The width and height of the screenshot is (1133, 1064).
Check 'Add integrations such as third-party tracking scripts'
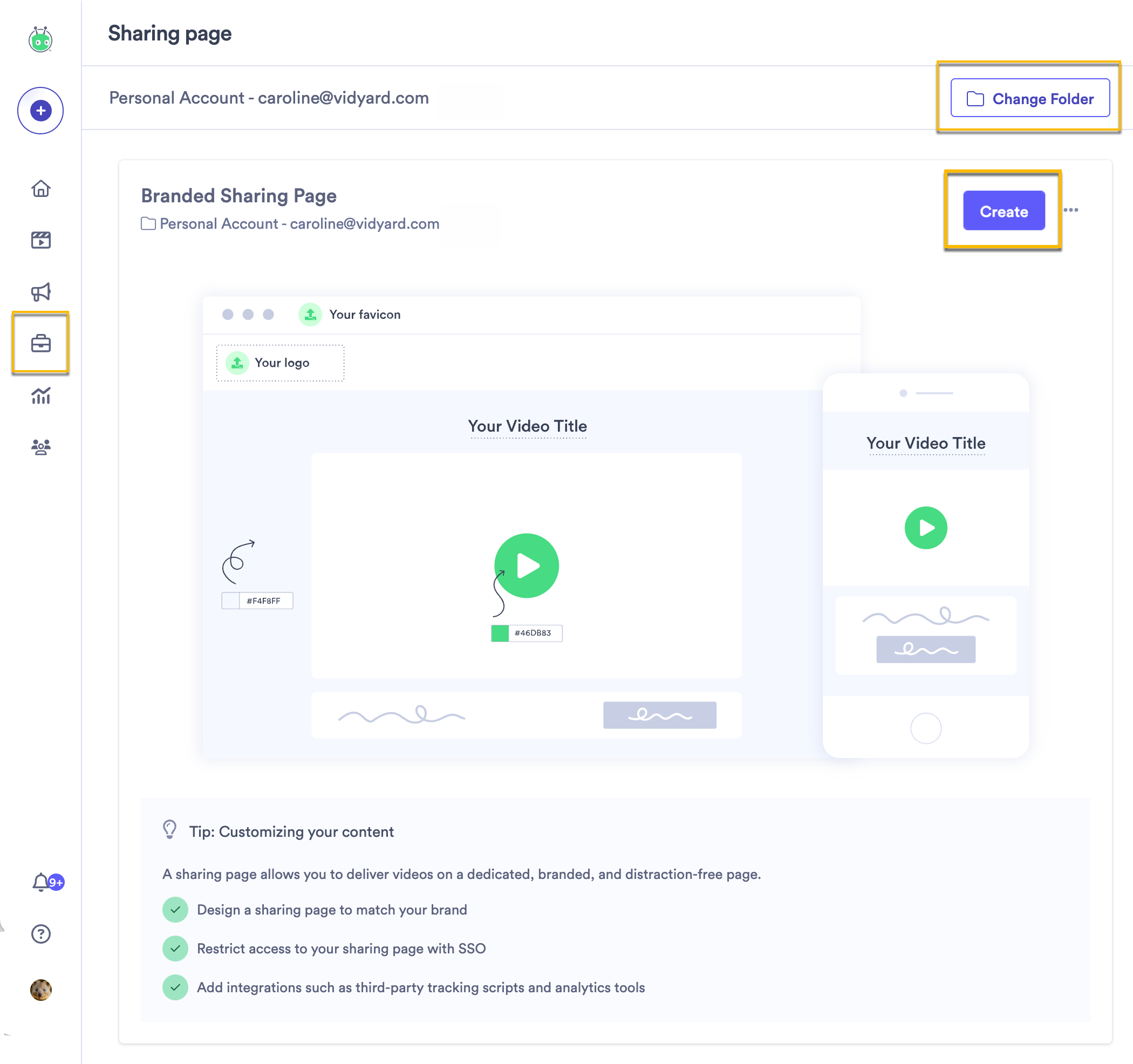175,987
